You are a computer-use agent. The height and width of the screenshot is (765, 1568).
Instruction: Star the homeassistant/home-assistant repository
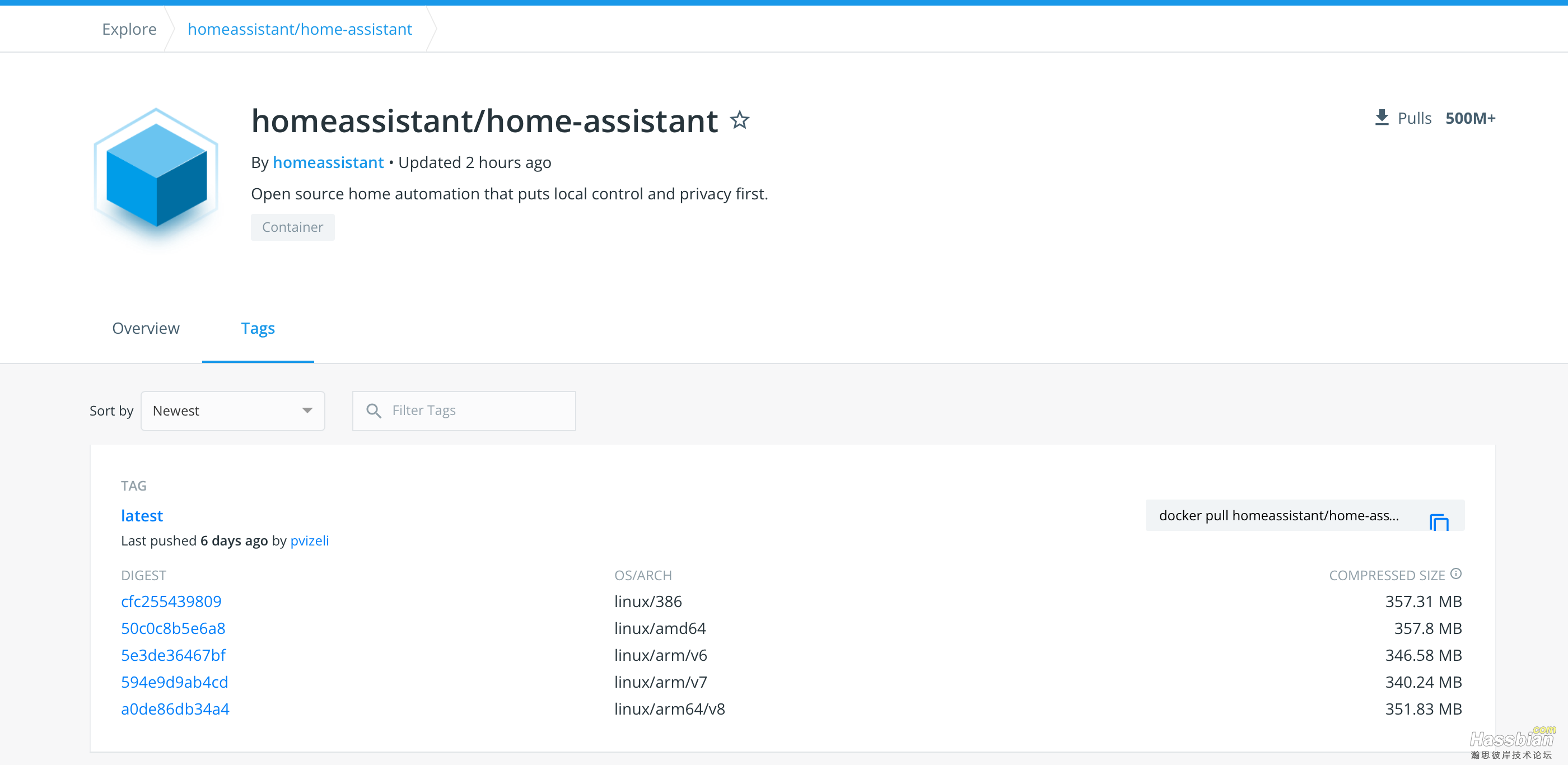[x=740, y=120]
